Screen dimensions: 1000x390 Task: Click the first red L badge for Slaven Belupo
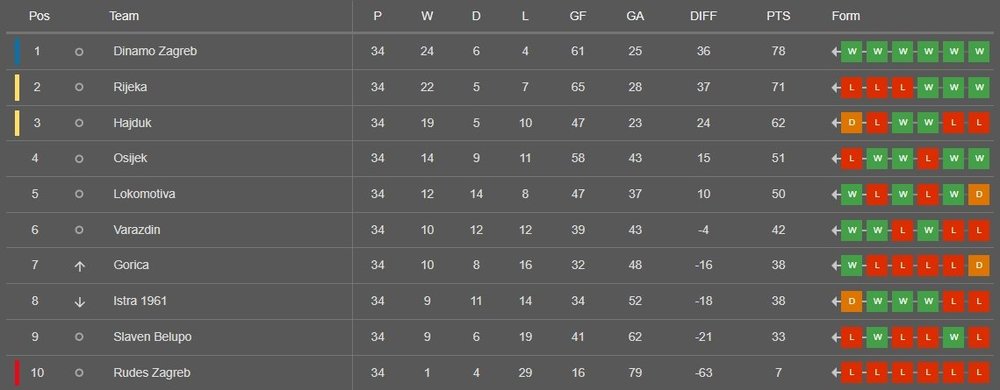(x=851, y=337)
